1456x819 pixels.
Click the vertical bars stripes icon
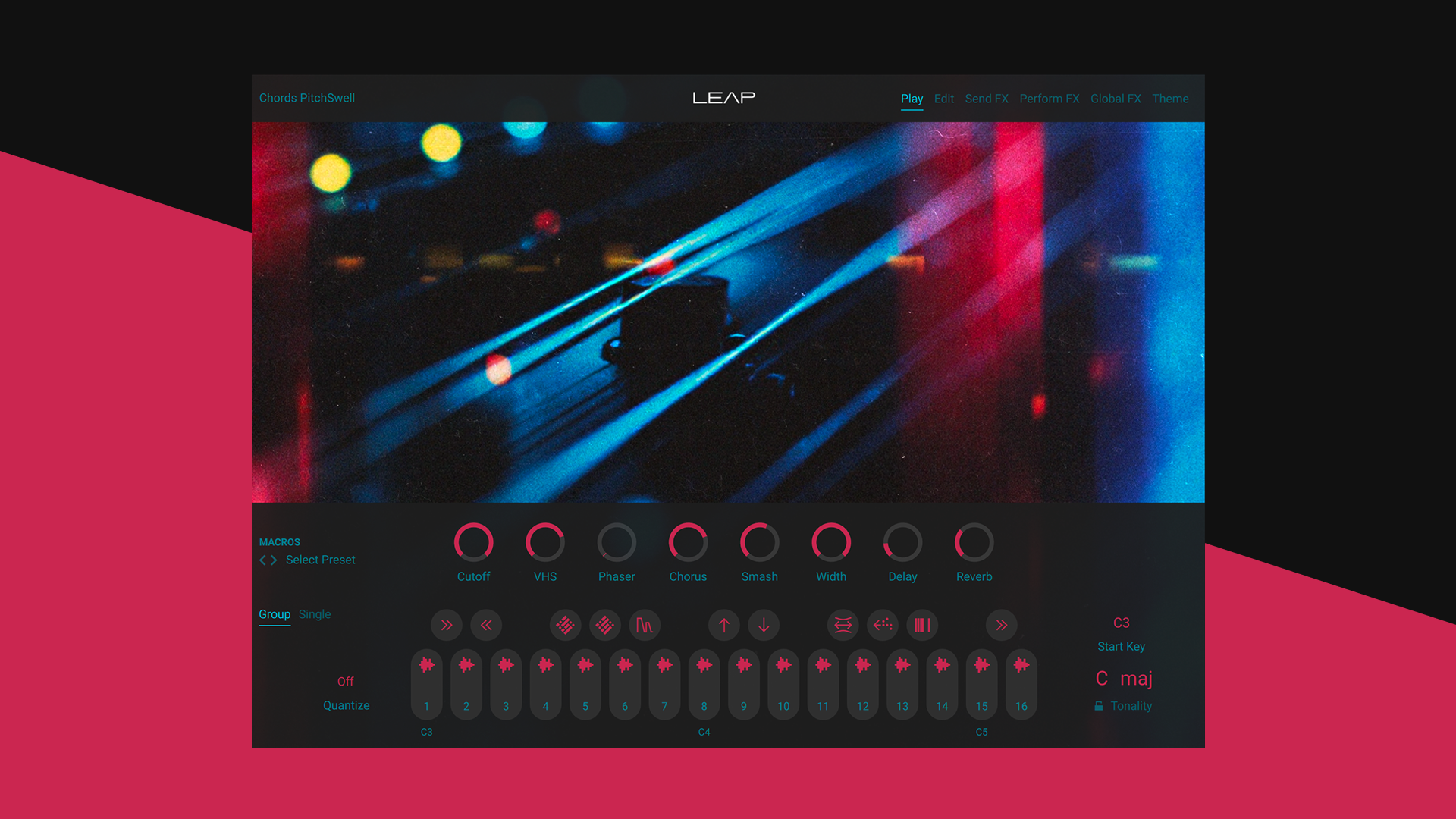tap(922, 625)
